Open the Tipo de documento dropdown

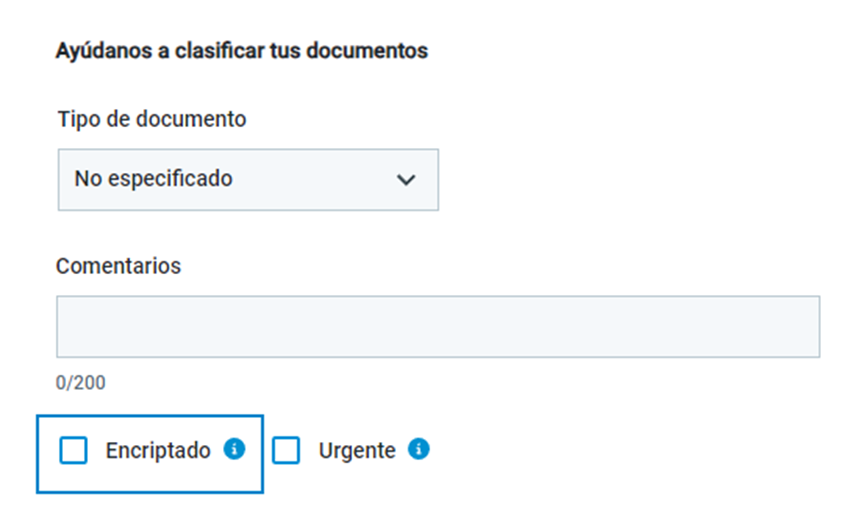248,180
